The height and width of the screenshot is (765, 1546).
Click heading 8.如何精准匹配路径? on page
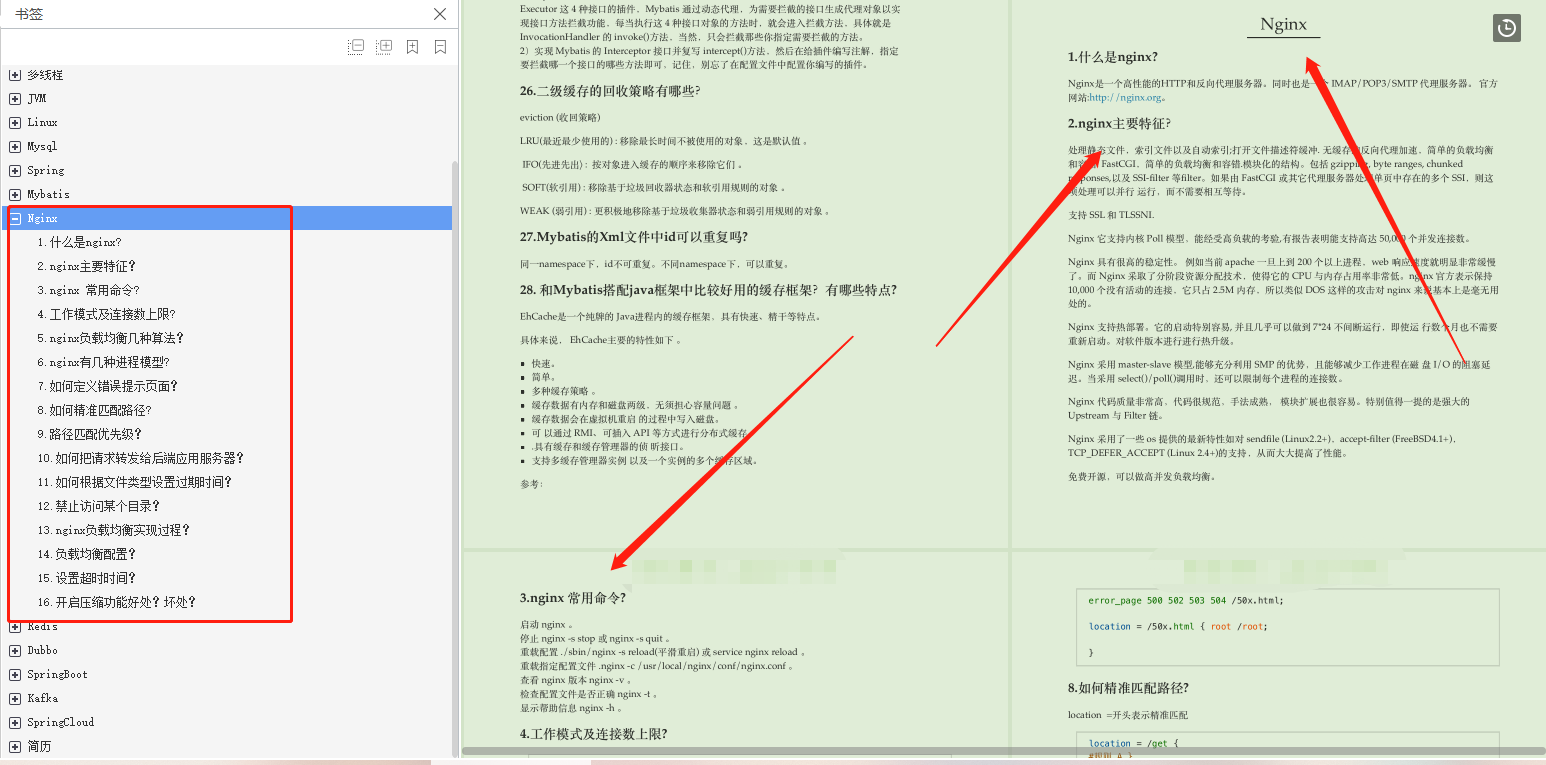pos(1128,688)
